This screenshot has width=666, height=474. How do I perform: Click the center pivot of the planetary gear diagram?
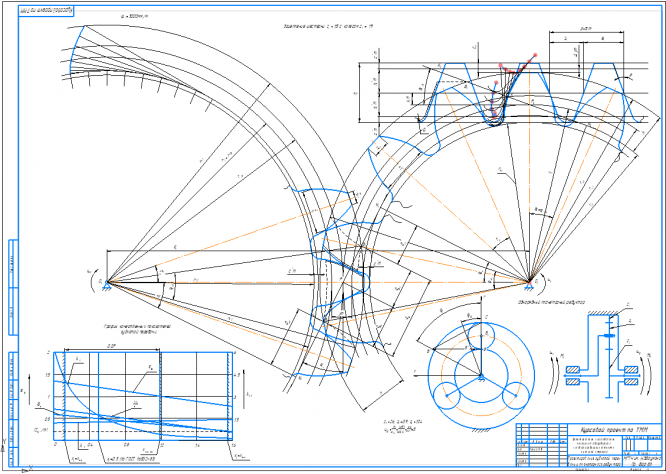pyautogui.click(x=481, y=376)
